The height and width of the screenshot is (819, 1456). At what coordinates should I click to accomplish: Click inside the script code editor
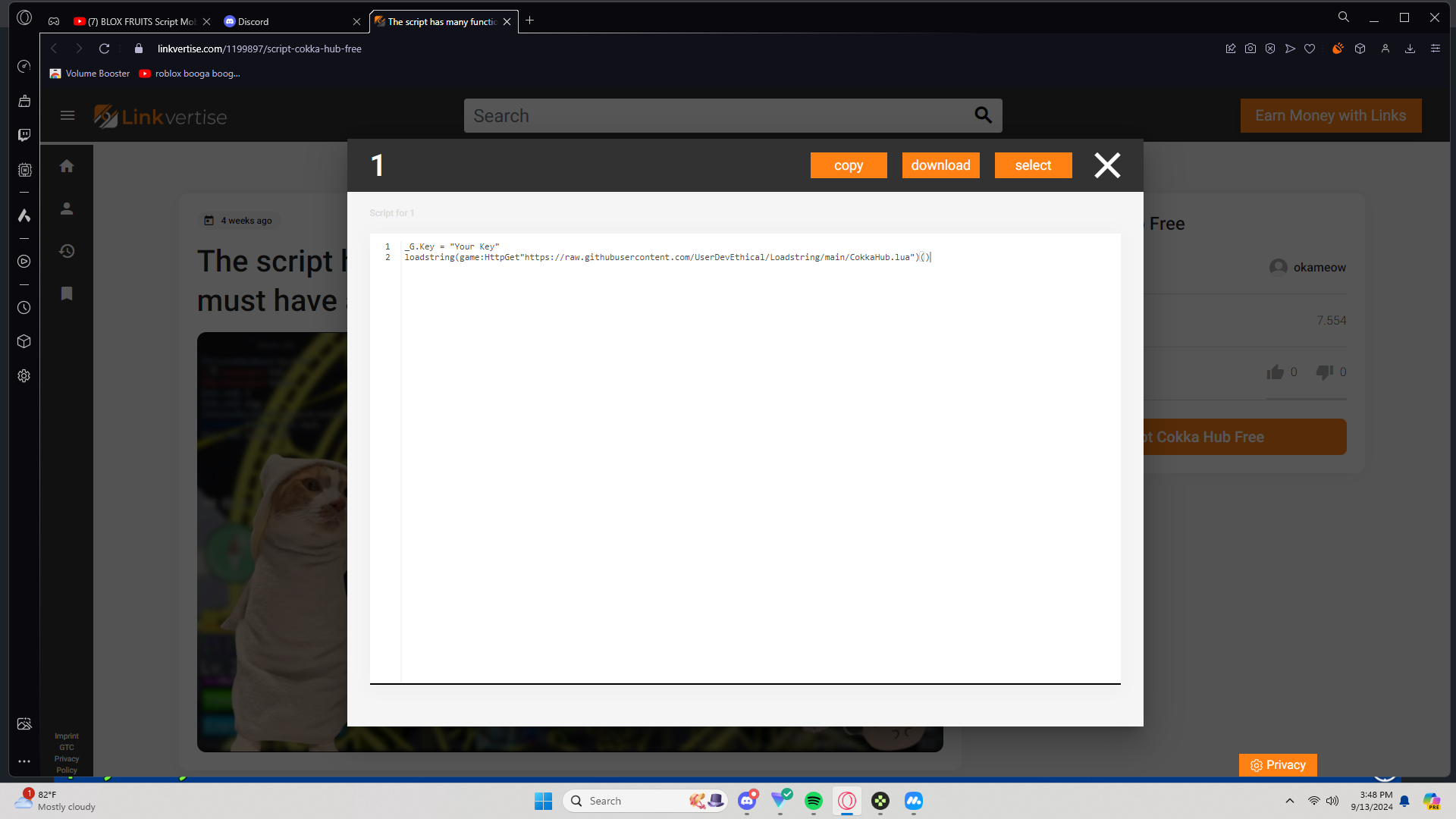(745, 458)
